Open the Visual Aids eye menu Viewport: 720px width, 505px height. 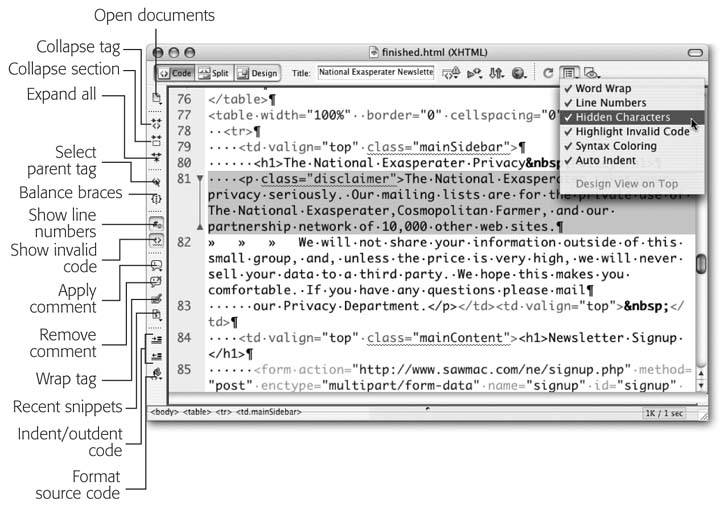coord(591,73)
